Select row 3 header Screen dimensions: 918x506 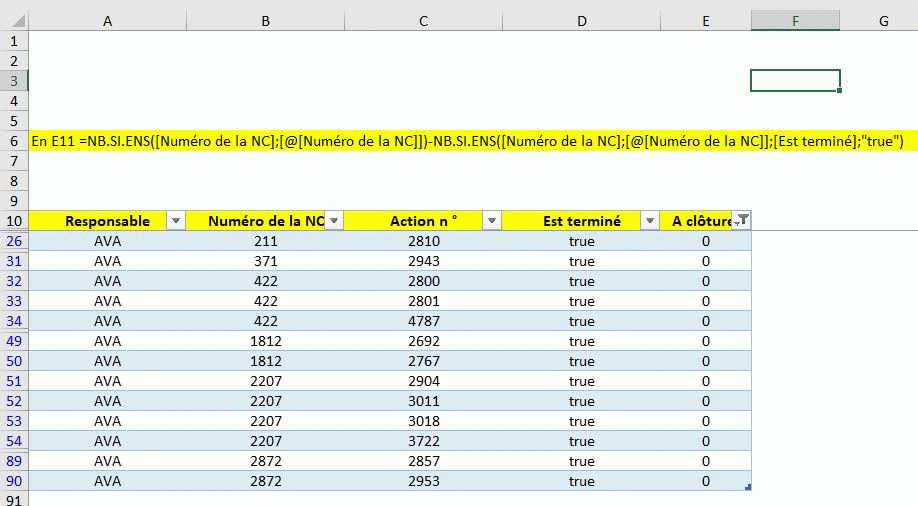point(14,81)
